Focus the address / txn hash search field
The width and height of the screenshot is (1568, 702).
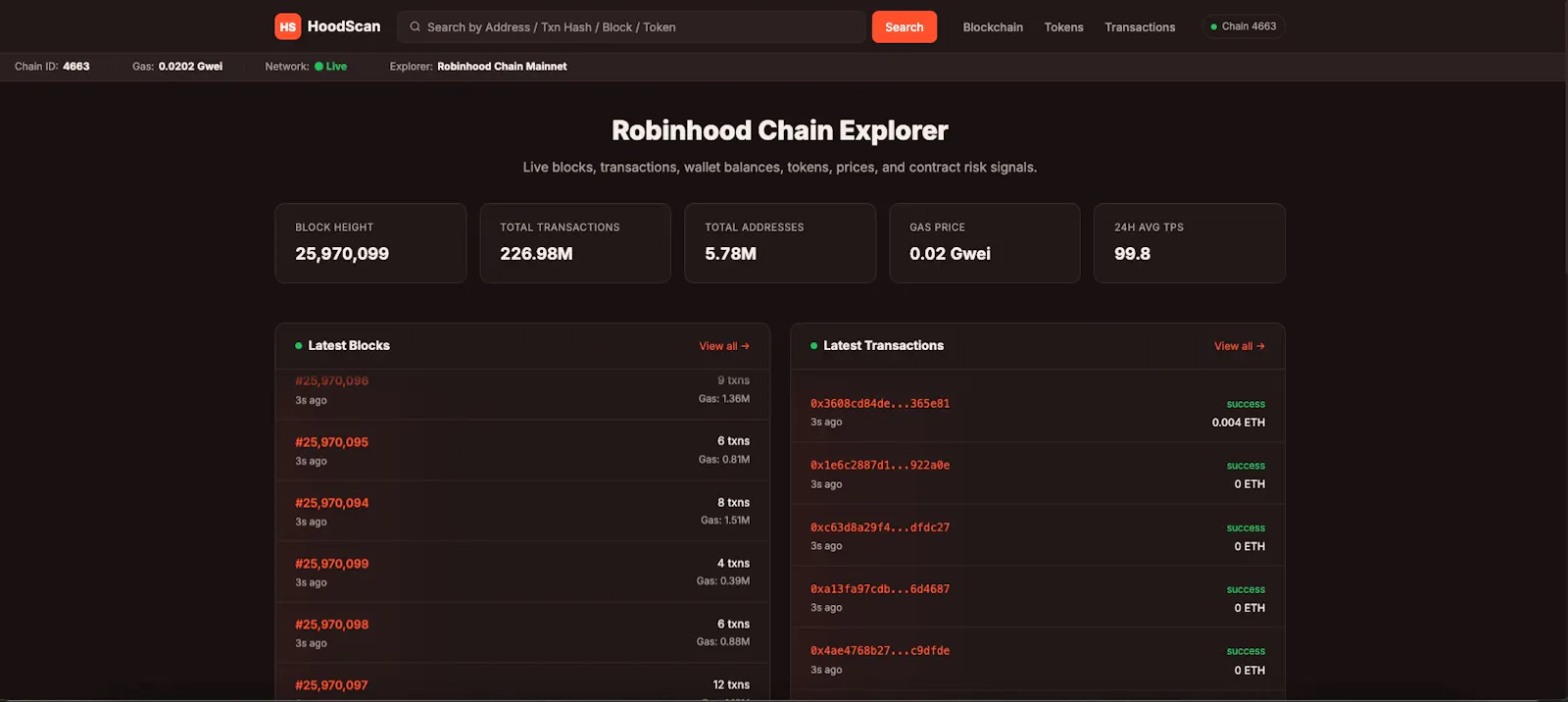631,27
